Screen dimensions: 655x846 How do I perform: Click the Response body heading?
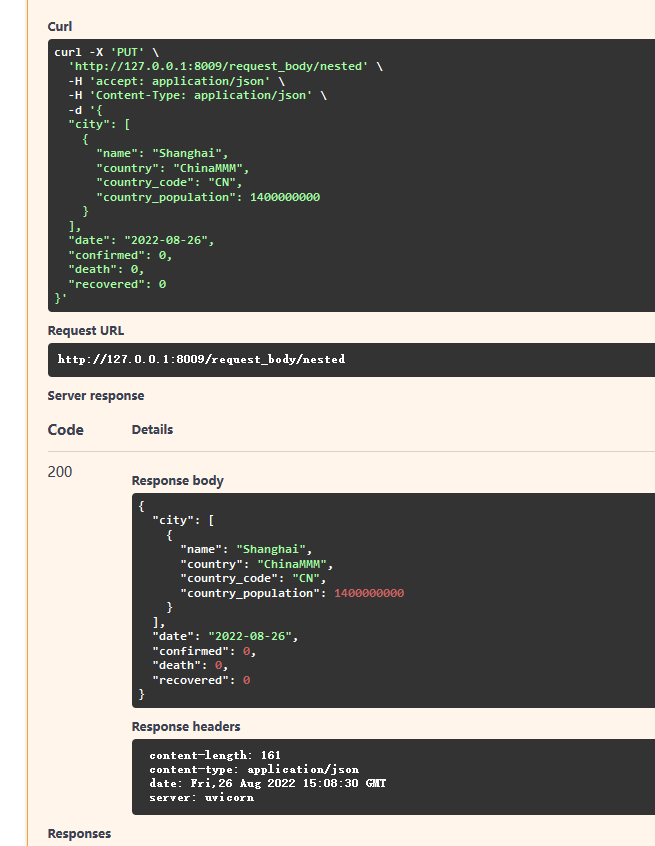178,481
